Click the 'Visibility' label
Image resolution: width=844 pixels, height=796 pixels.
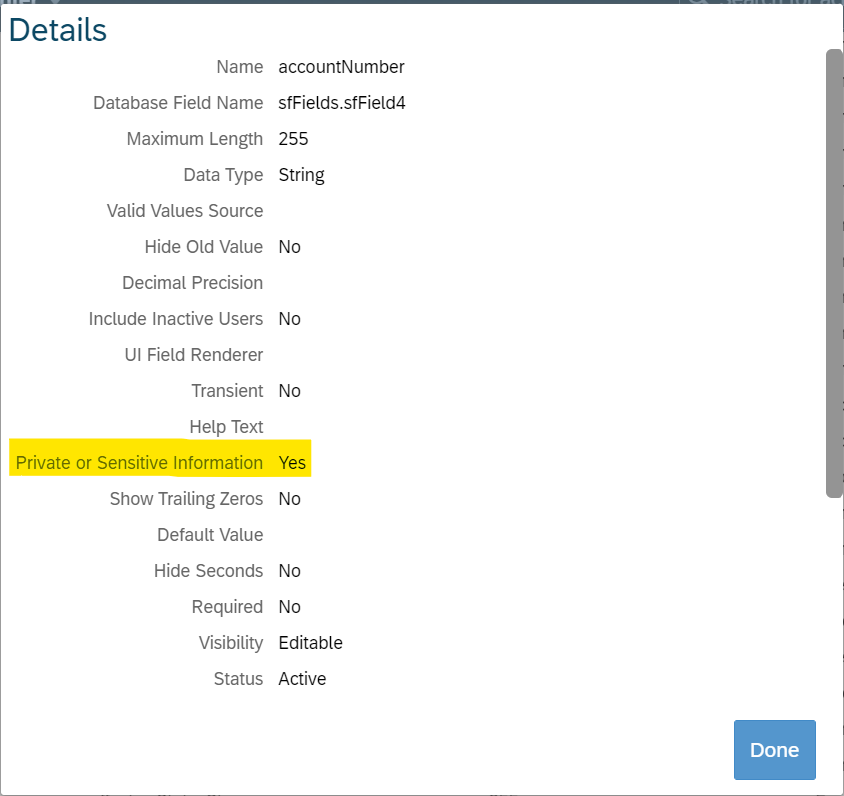tap(231, 643)
